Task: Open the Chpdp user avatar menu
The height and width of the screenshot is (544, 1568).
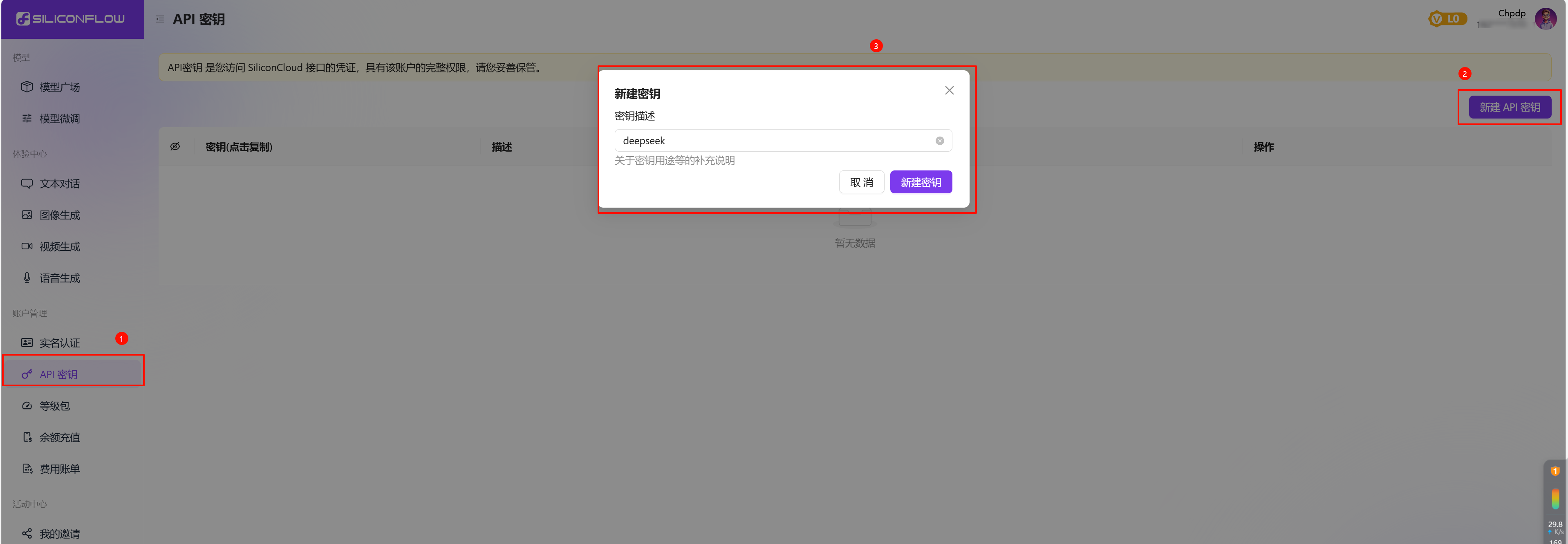Action: click(x=1546, y=19)
